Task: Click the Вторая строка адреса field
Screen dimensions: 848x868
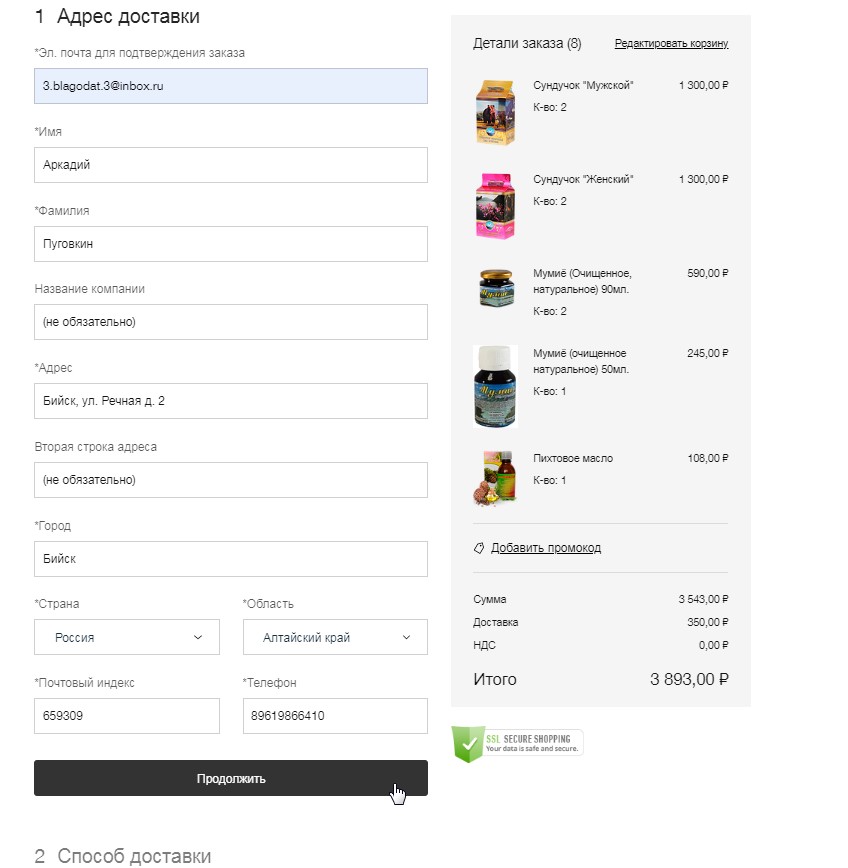Action: pyautogui.click(x=230, y=480)
